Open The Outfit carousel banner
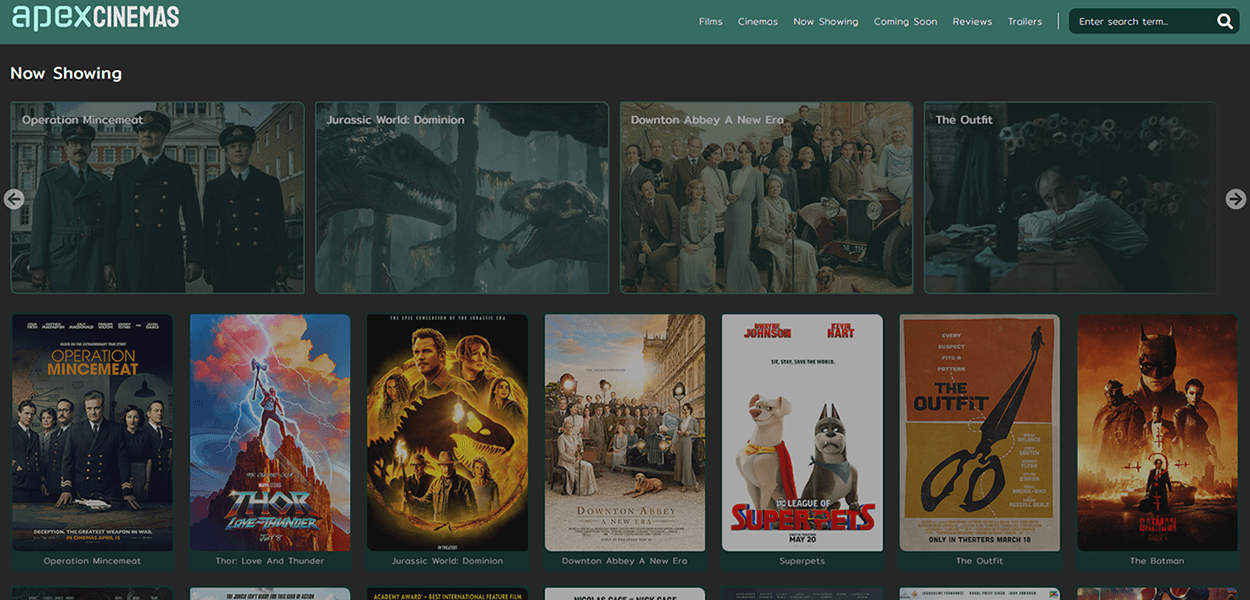The image size is (1250, 600). (x=1070, y=198)
